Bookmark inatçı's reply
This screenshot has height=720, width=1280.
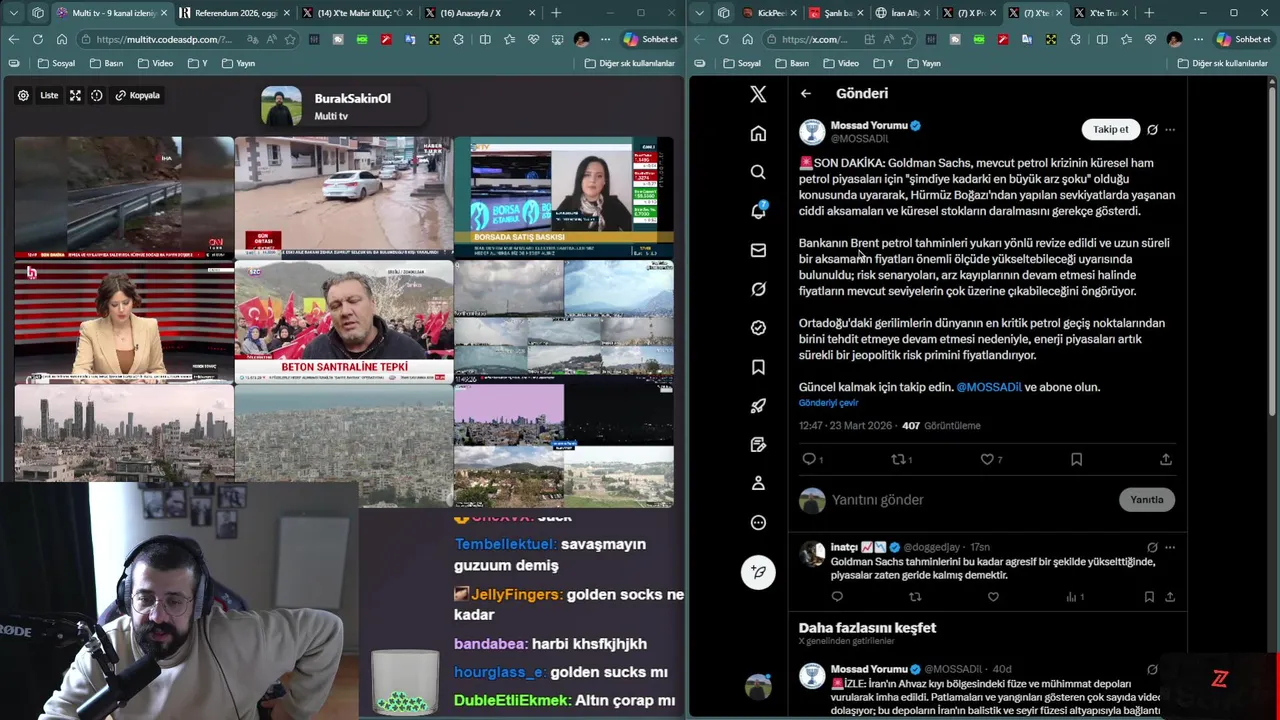click(x=1149, y=597)
